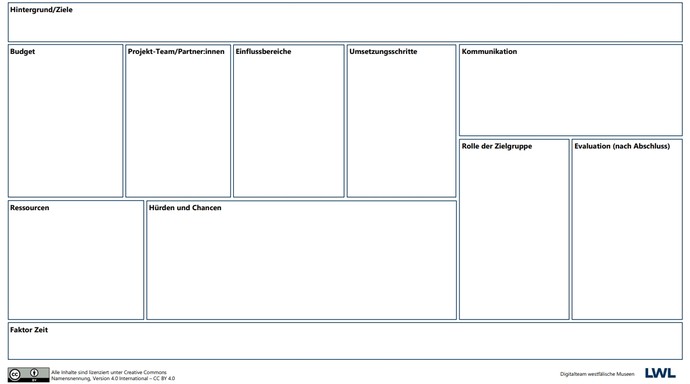This screenshot has width=690, height=384.
Task: Click the 'Hürden und Chancen' heading
Action: click(x=185, y=208)
